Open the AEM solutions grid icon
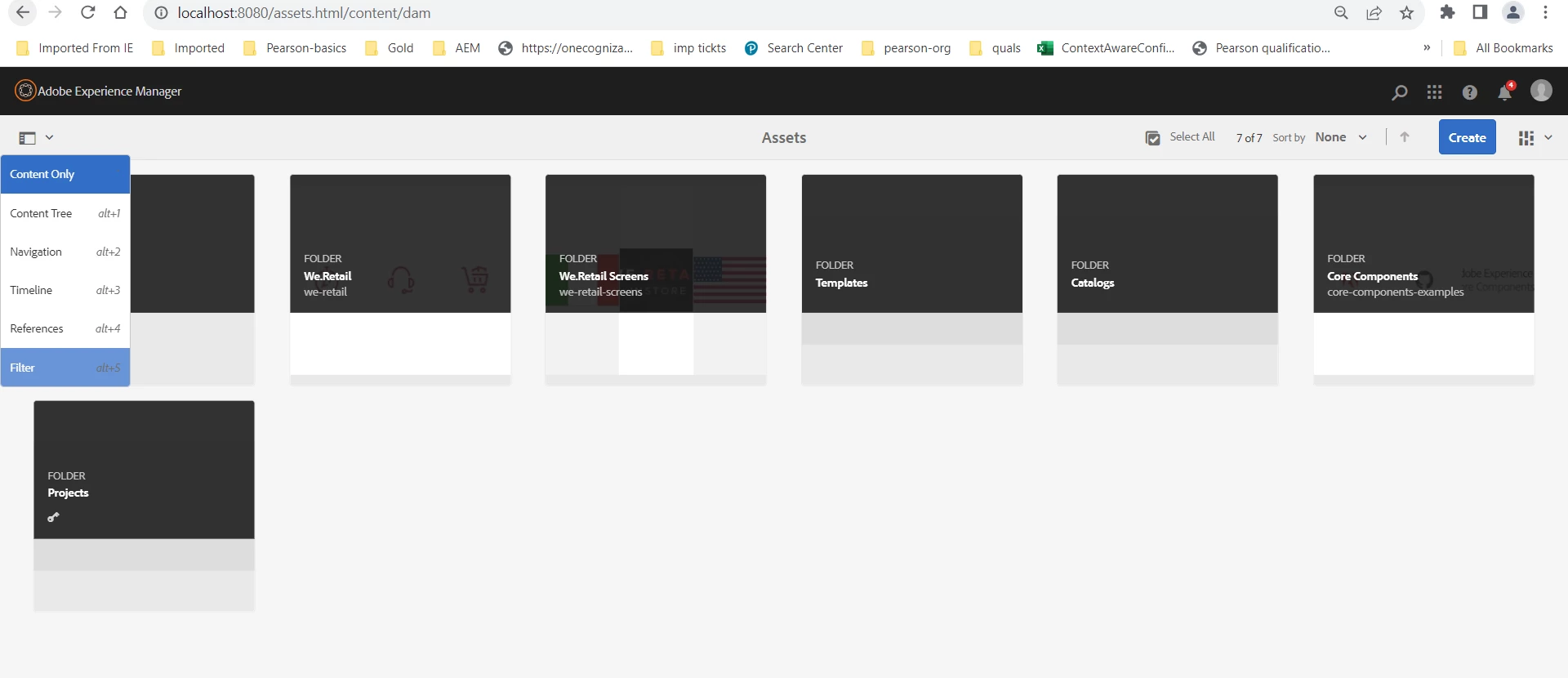The image size is (1568, 678). point(1435,92)
